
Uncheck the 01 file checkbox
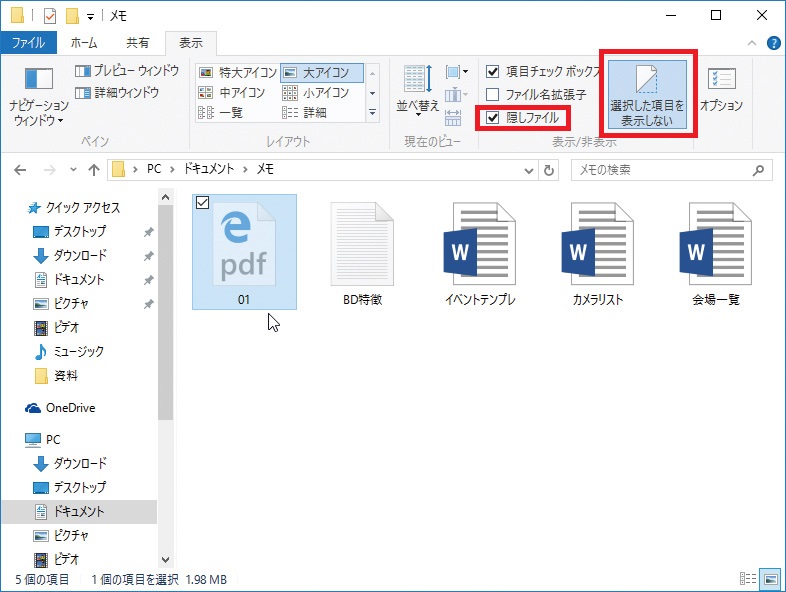click(203, 203)
